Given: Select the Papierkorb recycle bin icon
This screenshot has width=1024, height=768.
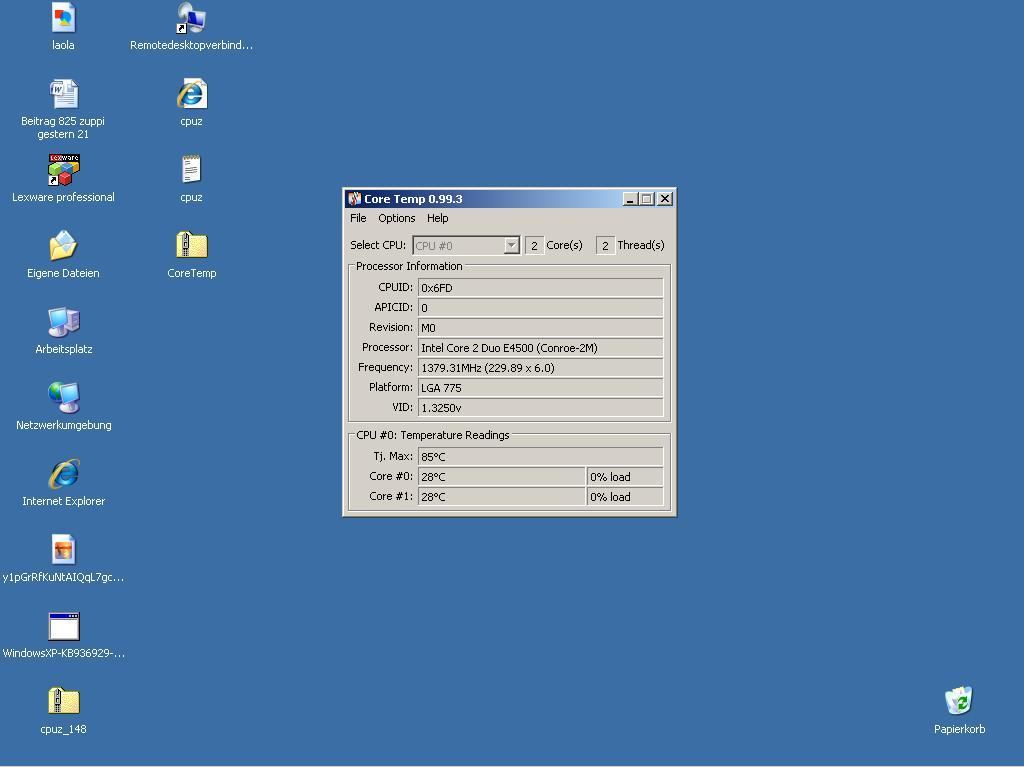Looking at the screenshot, I should pyautogui.click(x=959, y=701).
